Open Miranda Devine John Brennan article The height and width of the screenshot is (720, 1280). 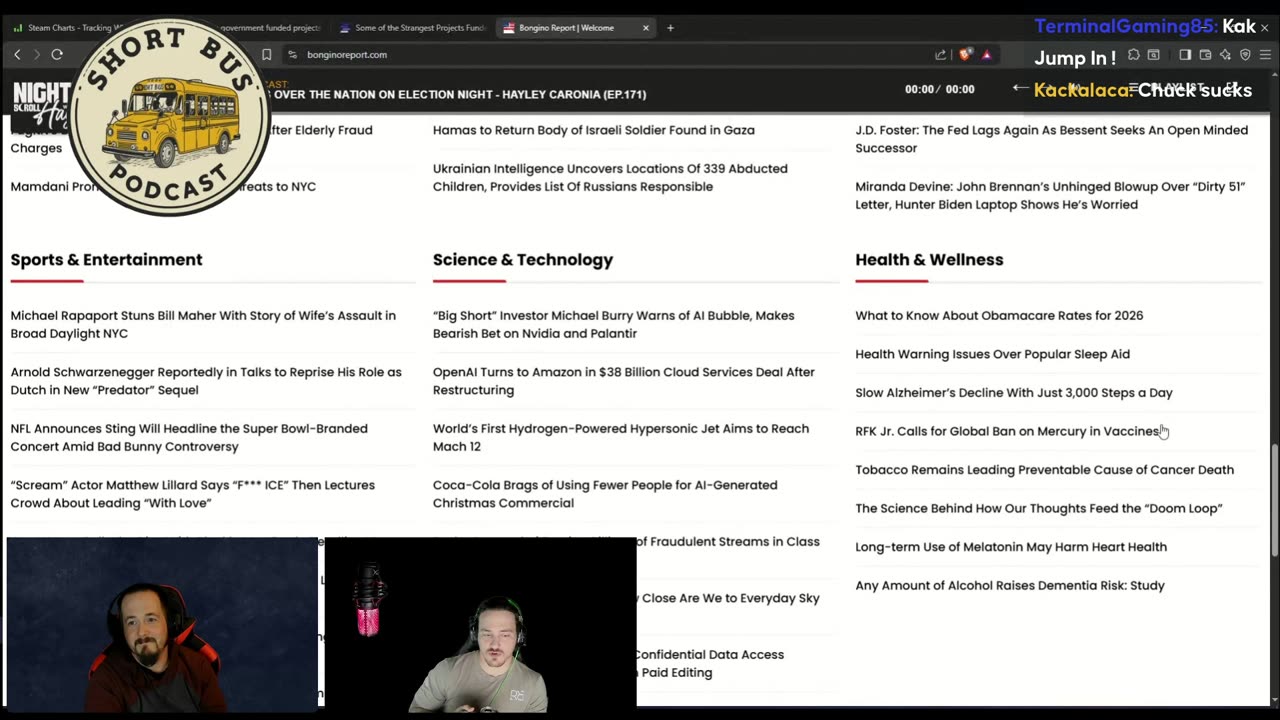tap(1050, 196)
